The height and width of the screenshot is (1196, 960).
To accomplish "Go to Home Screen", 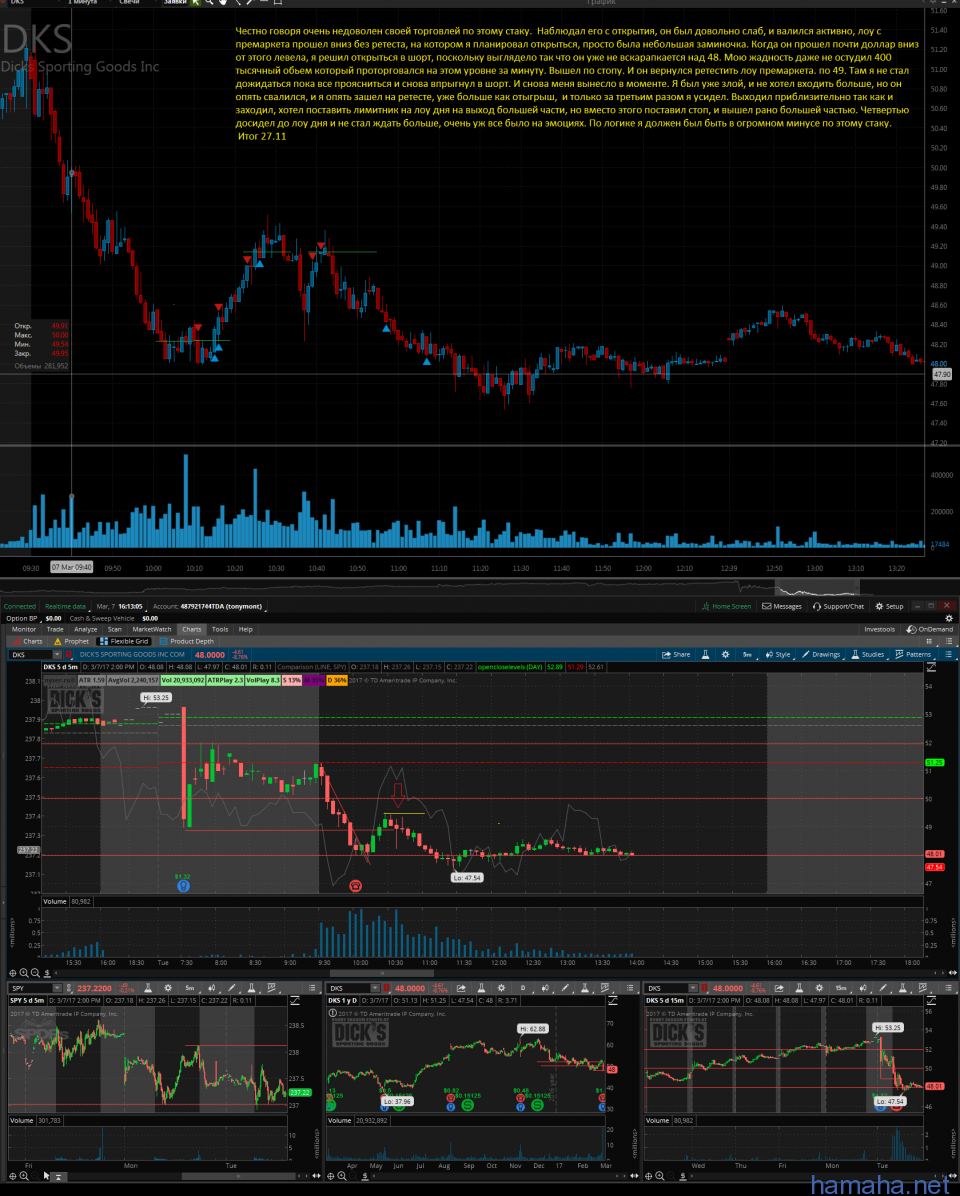I will pyautogui.click(x=726, y=606).
